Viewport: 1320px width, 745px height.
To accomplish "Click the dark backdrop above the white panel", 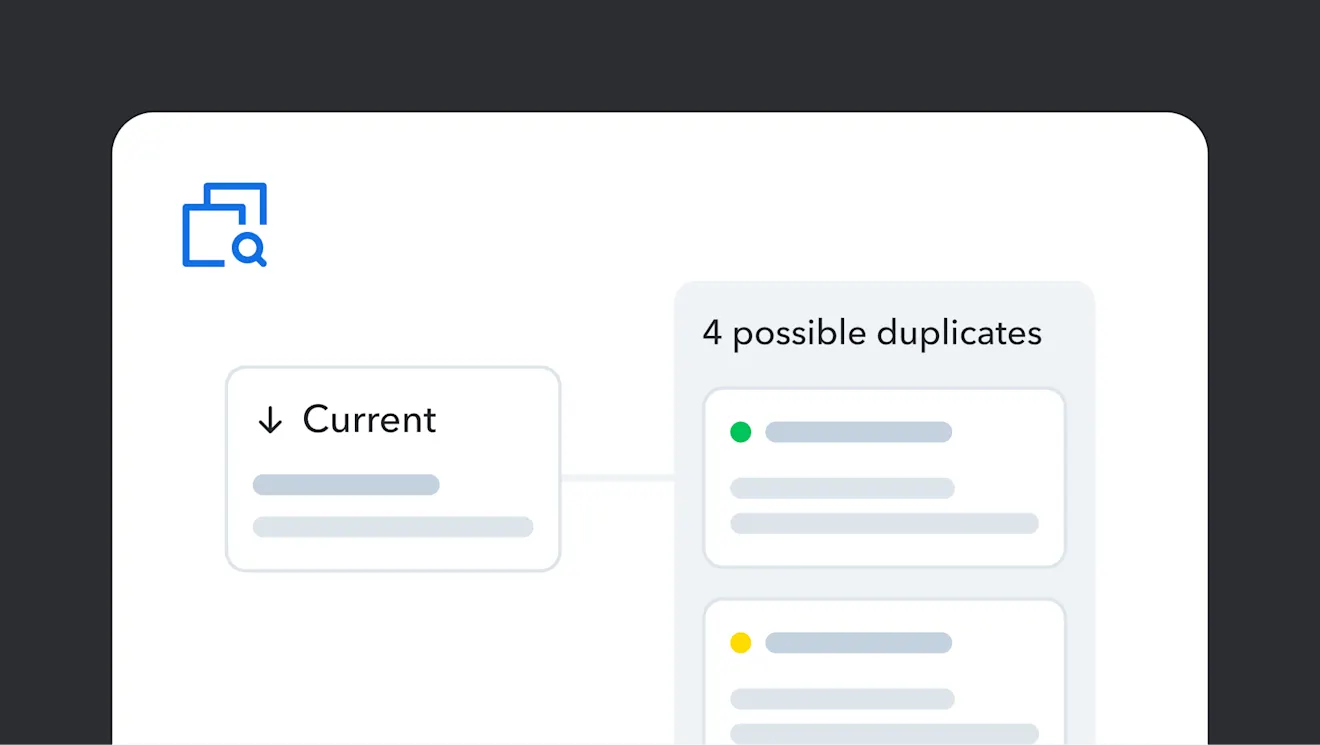I will coord(660,55).
